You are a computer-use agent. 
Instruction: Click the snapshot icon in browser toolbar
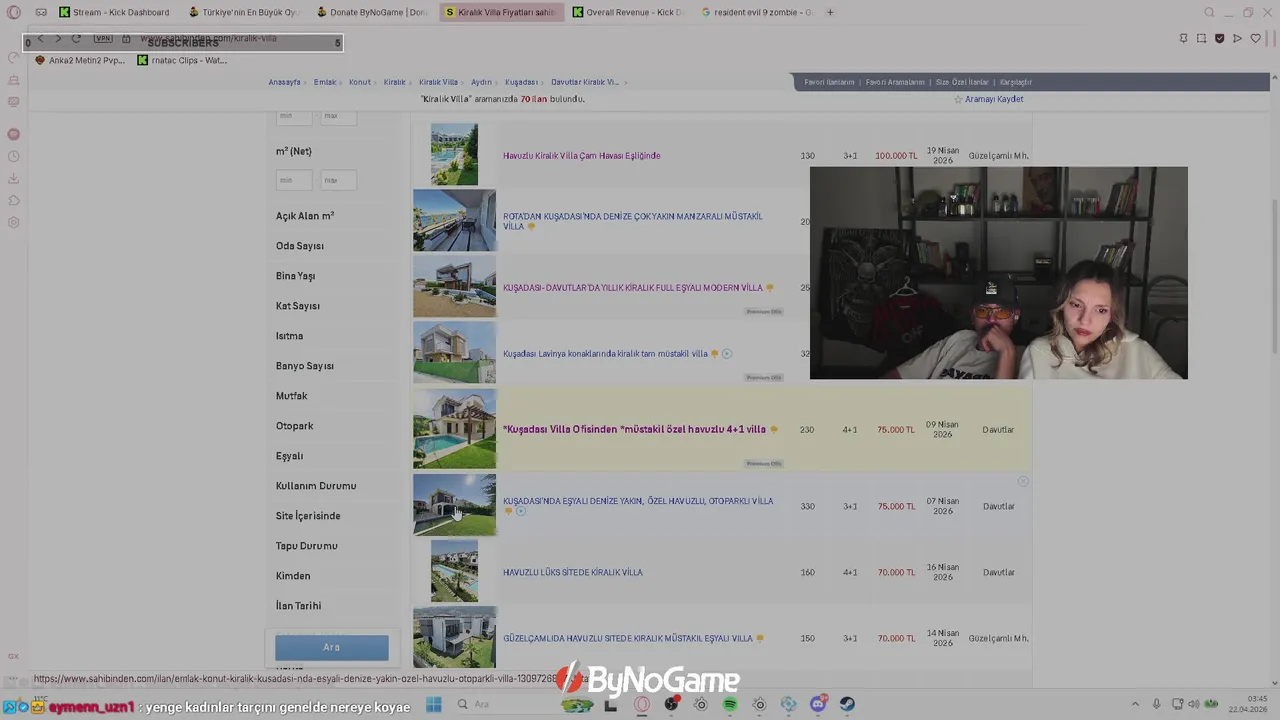[1201, 38]
